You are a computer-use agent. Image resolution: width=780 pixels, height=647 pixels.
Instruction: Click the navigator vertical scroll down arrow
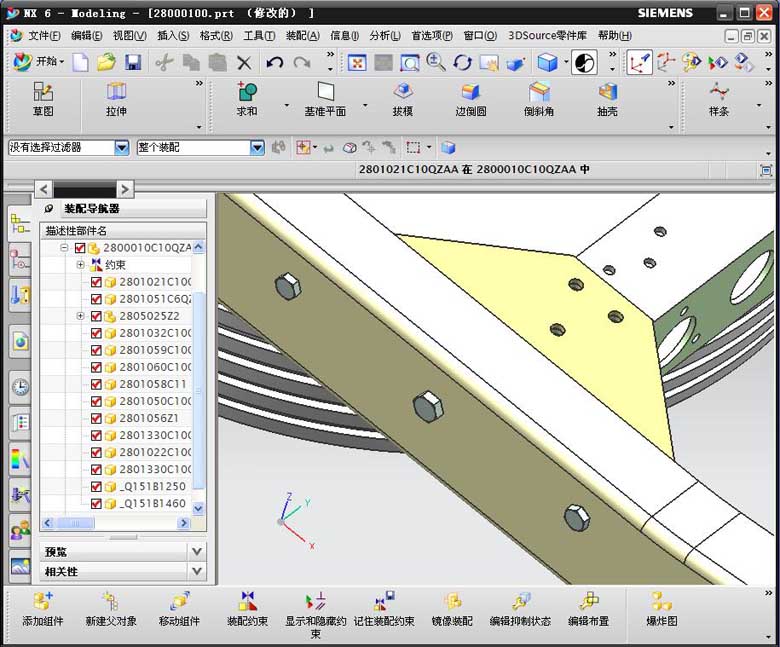198,508
